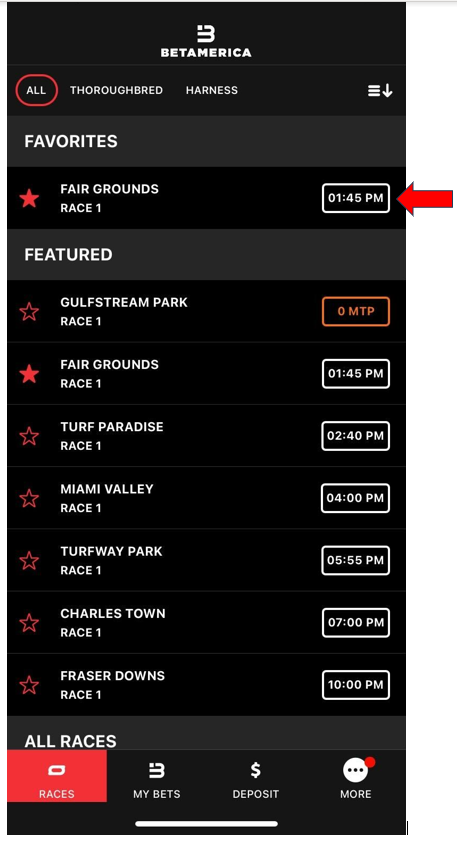Unfavorite Fair Grounds in Favorites section
The image size is (457, 841).
tap(29, 198)
